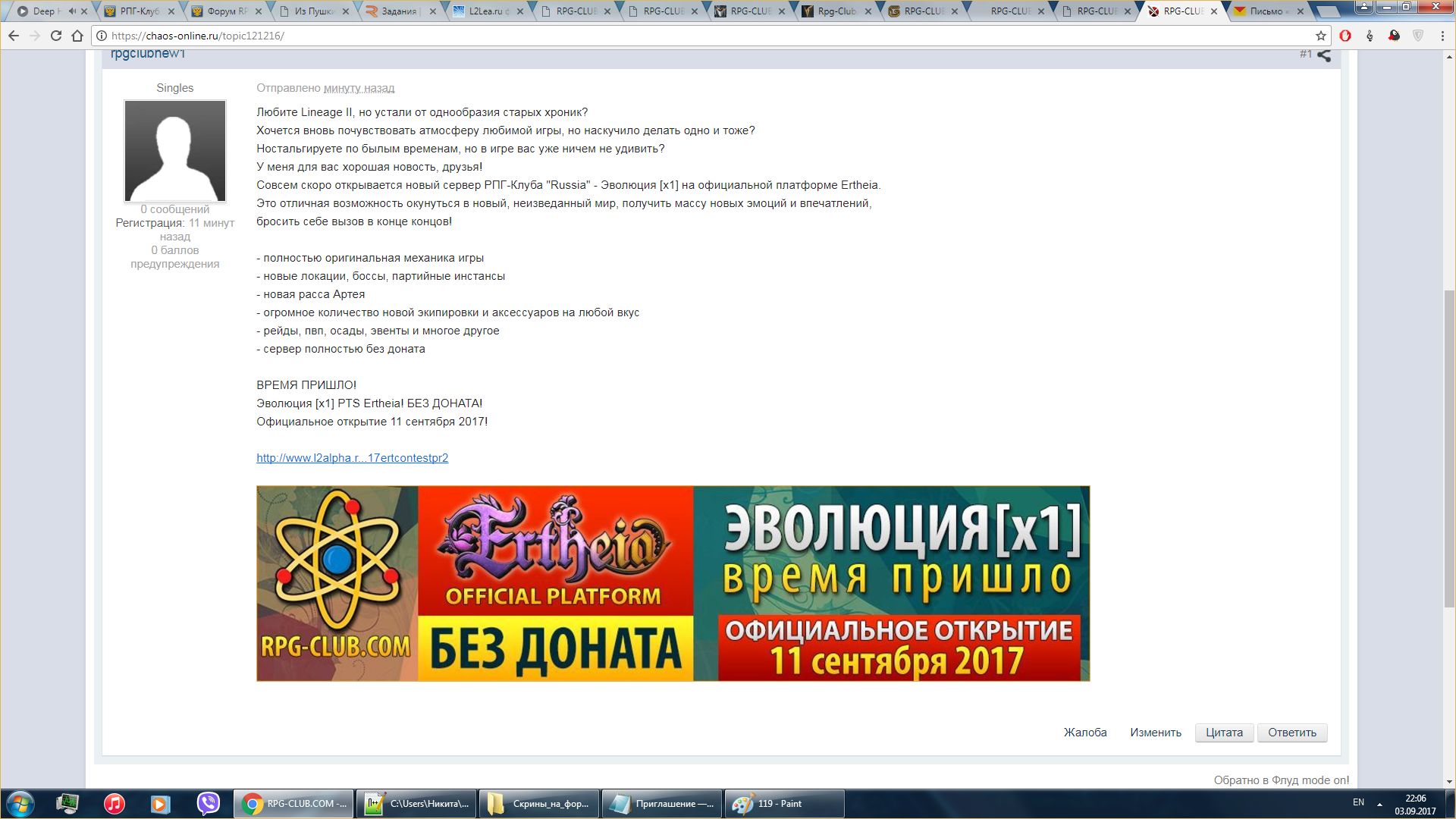Screen dimensions: 1456x819
Task: Reload the current page
Action: [56, 36]
